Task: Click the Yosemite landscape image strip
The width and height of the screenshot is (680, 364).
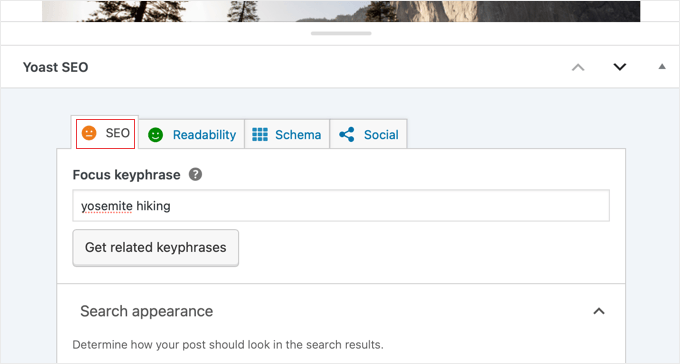Action: tap(341, 11)
